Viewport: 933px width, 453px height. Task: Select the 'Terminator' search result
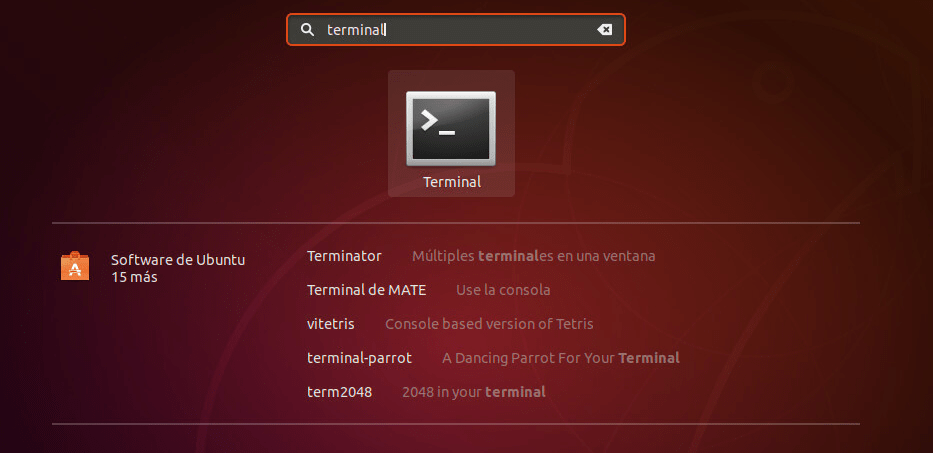pyautogui.click(x=344, y=256)
